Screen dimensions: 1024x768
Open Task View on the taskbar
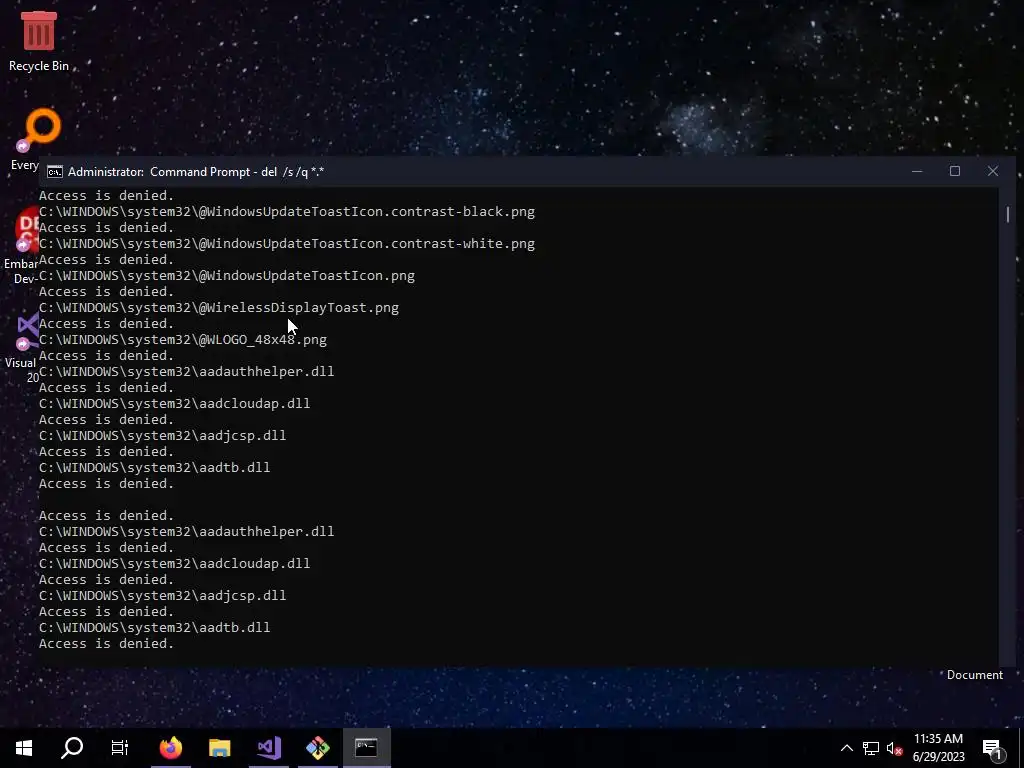click(120, 748)
